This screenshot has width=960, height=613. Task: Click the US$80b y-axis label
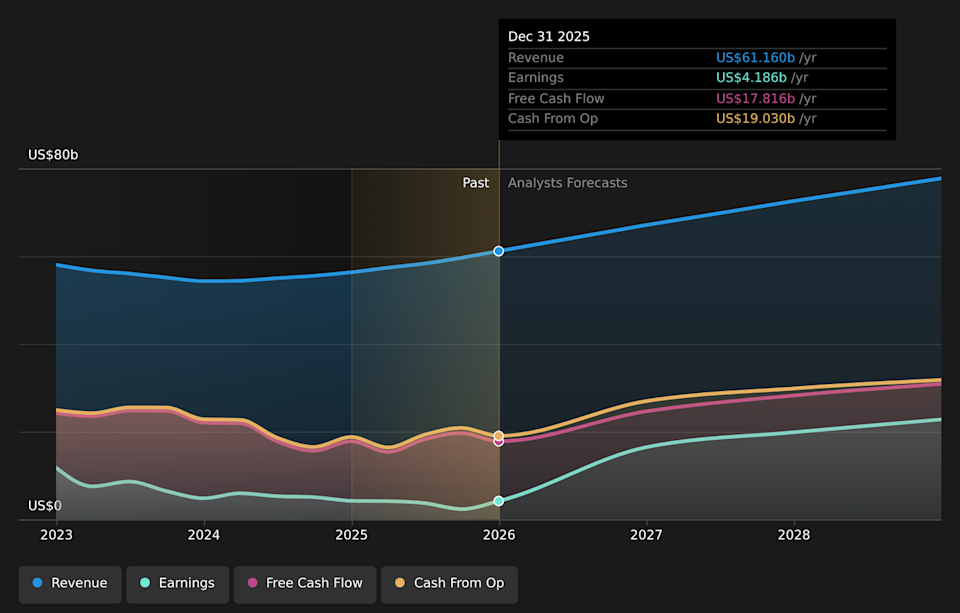click(x=53, y=155)
